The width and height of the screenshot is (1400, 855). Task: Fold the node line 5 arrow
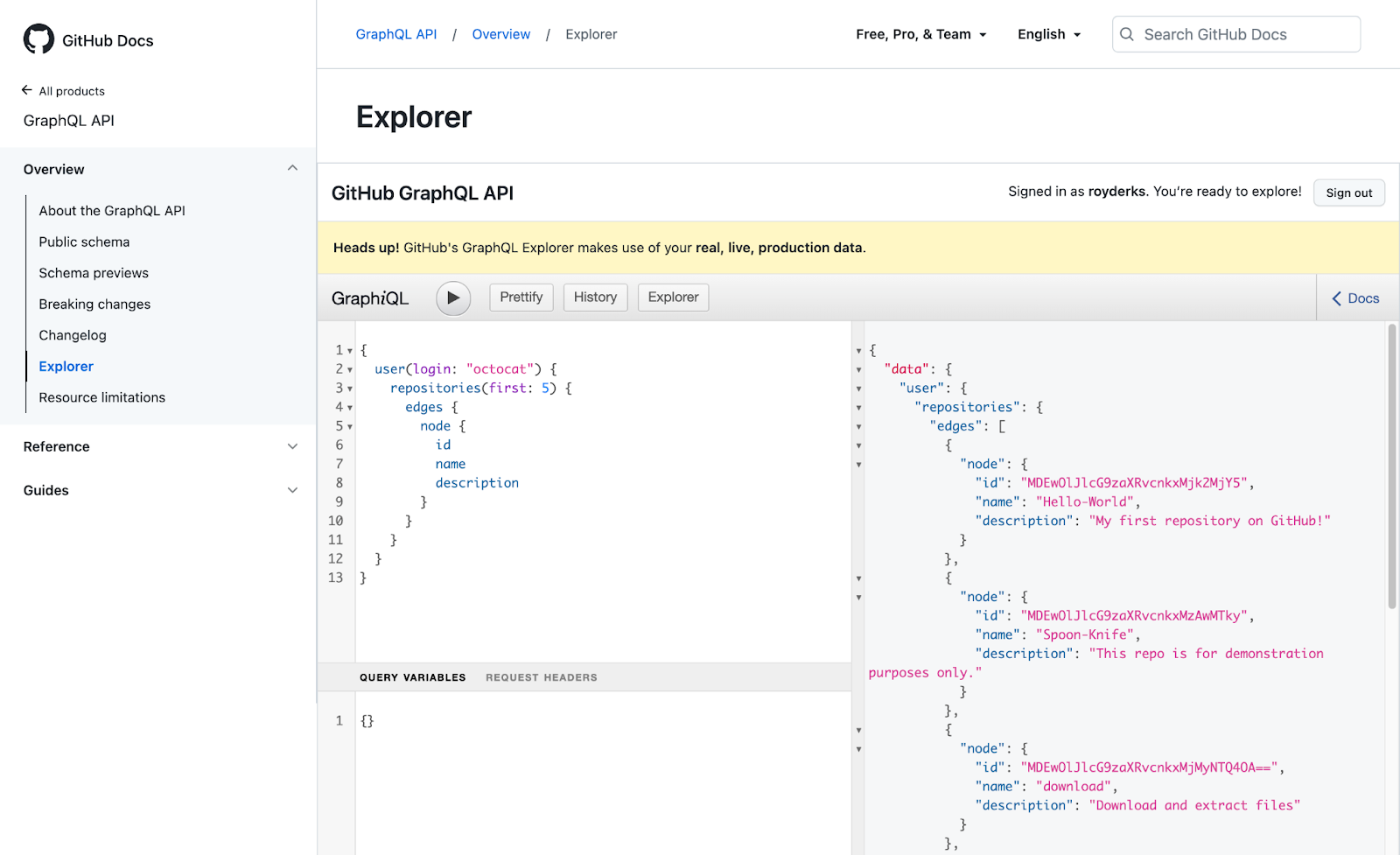click(350, 427)
